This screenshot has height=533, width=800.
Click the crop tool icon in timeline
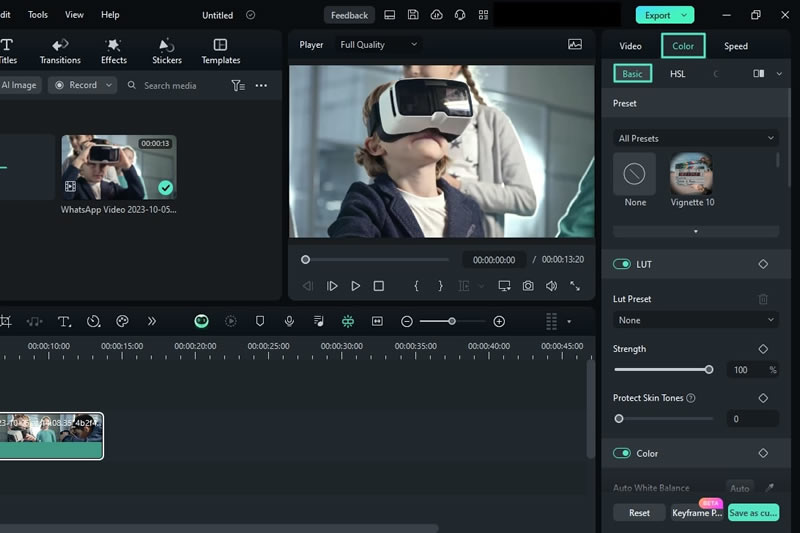6,321
